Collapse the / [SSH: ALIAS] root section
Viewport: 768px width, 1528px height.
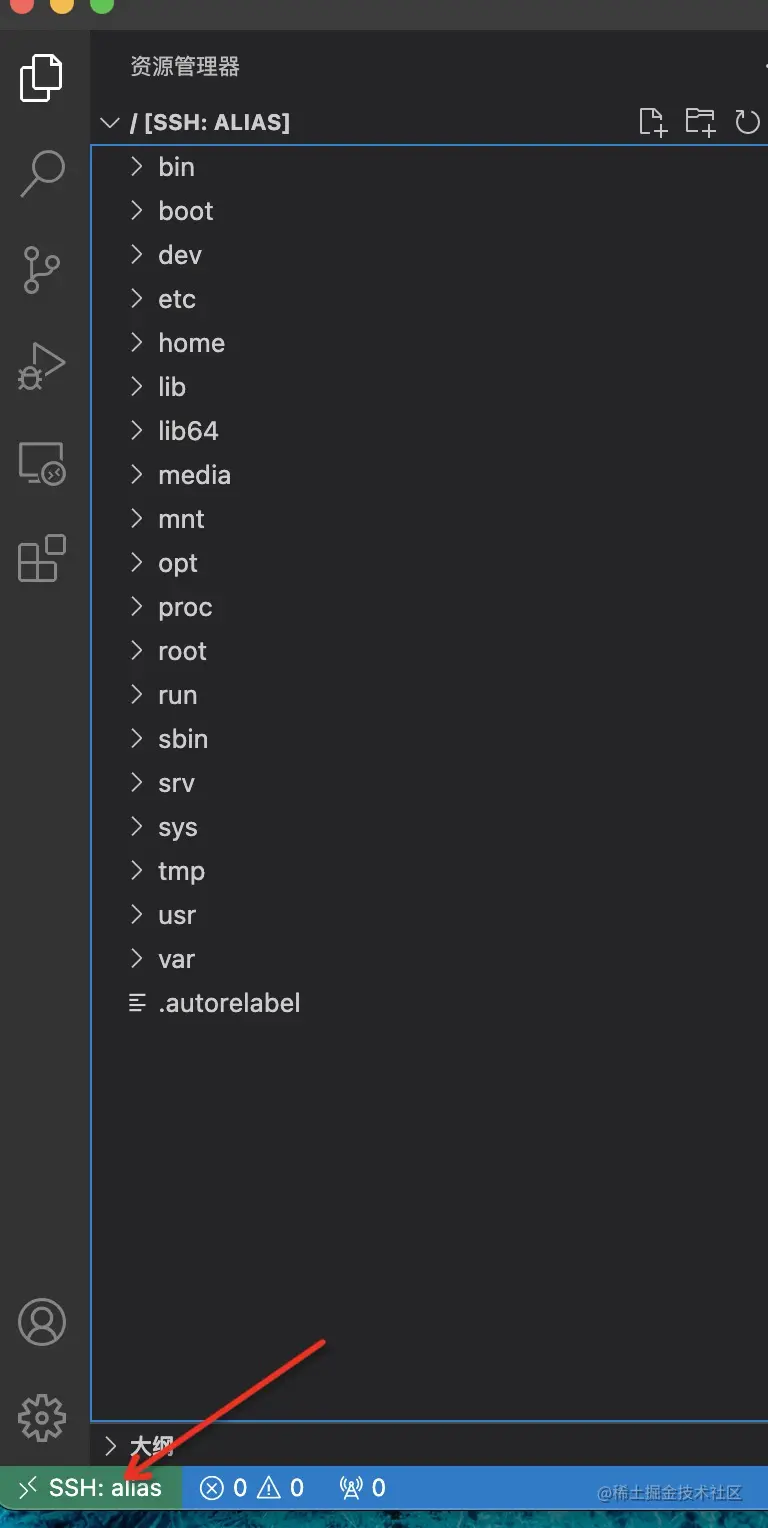click(x=108, y=123)
